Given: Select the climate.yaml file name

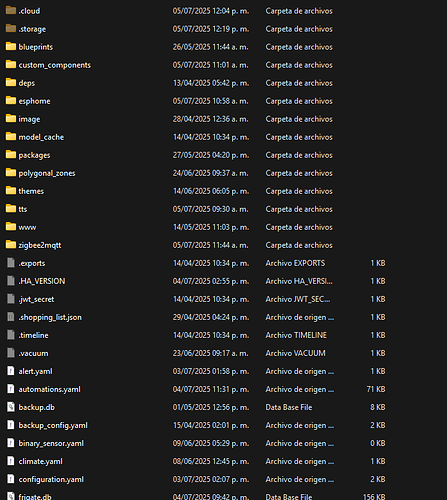Looking at the screenshot, I should (x=41, y=461).
